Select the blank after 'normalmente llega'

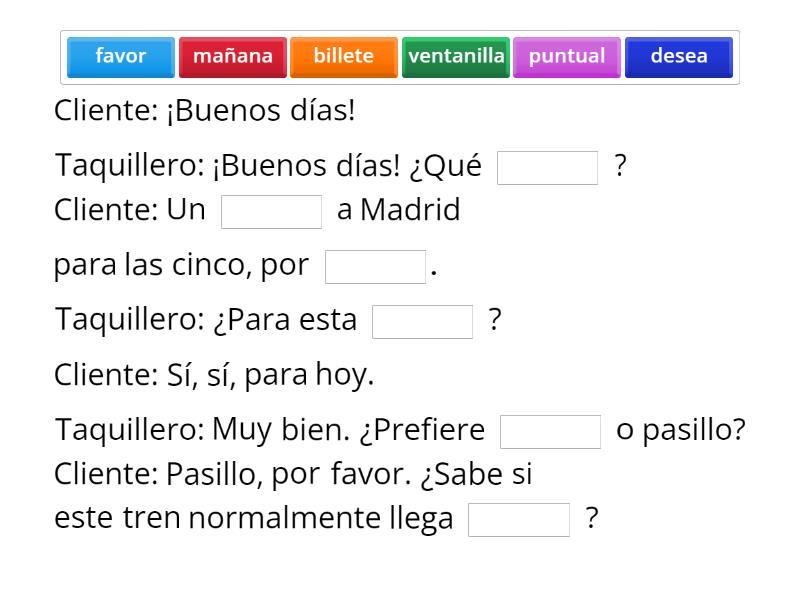(x=519, y=520)
